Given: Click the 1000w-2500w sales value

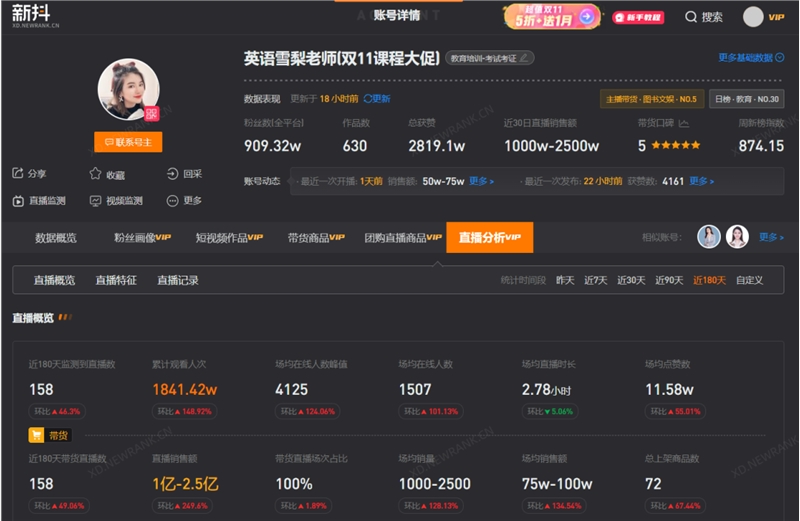Looking at the screenshot, I should [552, 146].
